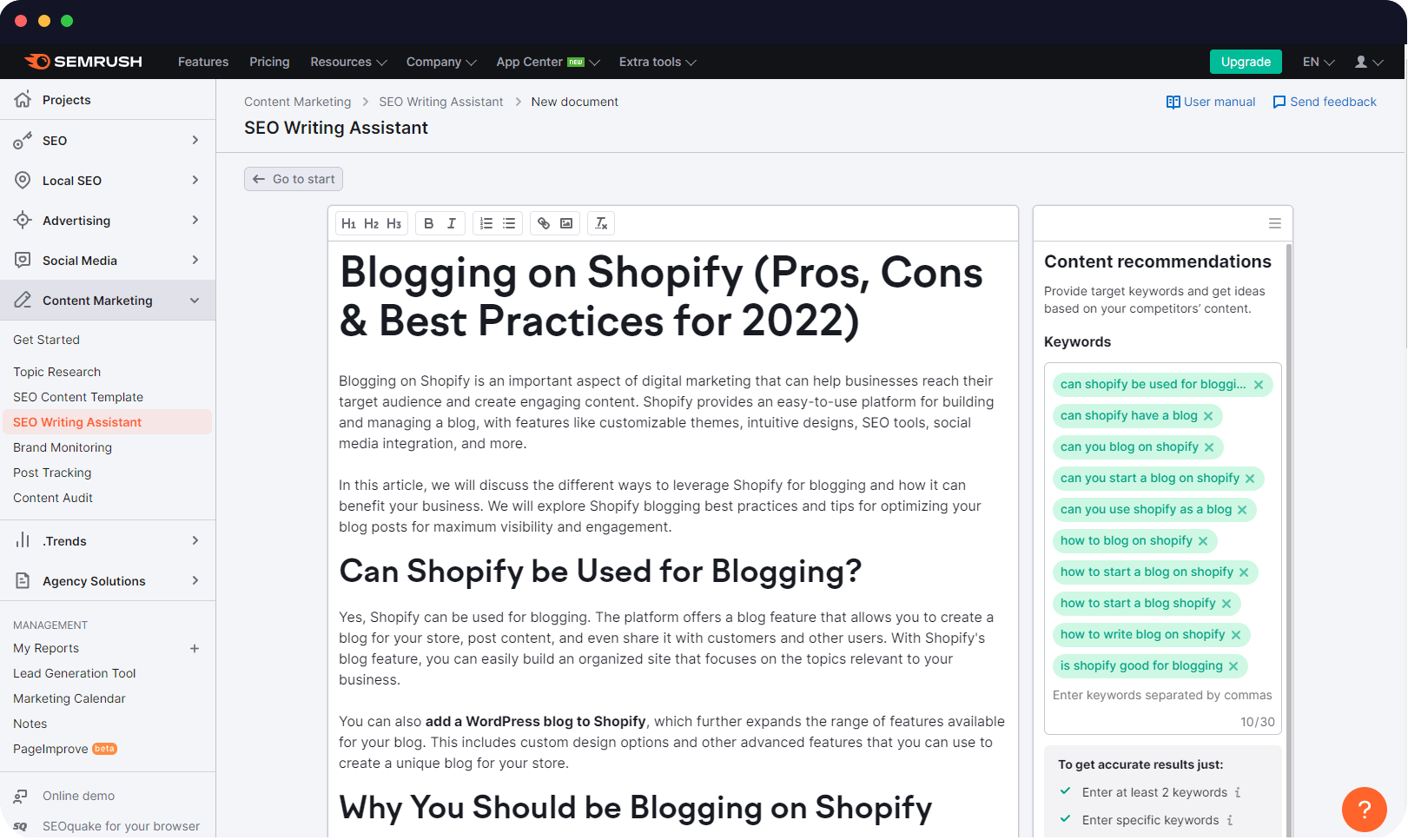This screenshot has height=840, width=1408.
Task: Change language with EN dropdown
Action: (1319, 62)
